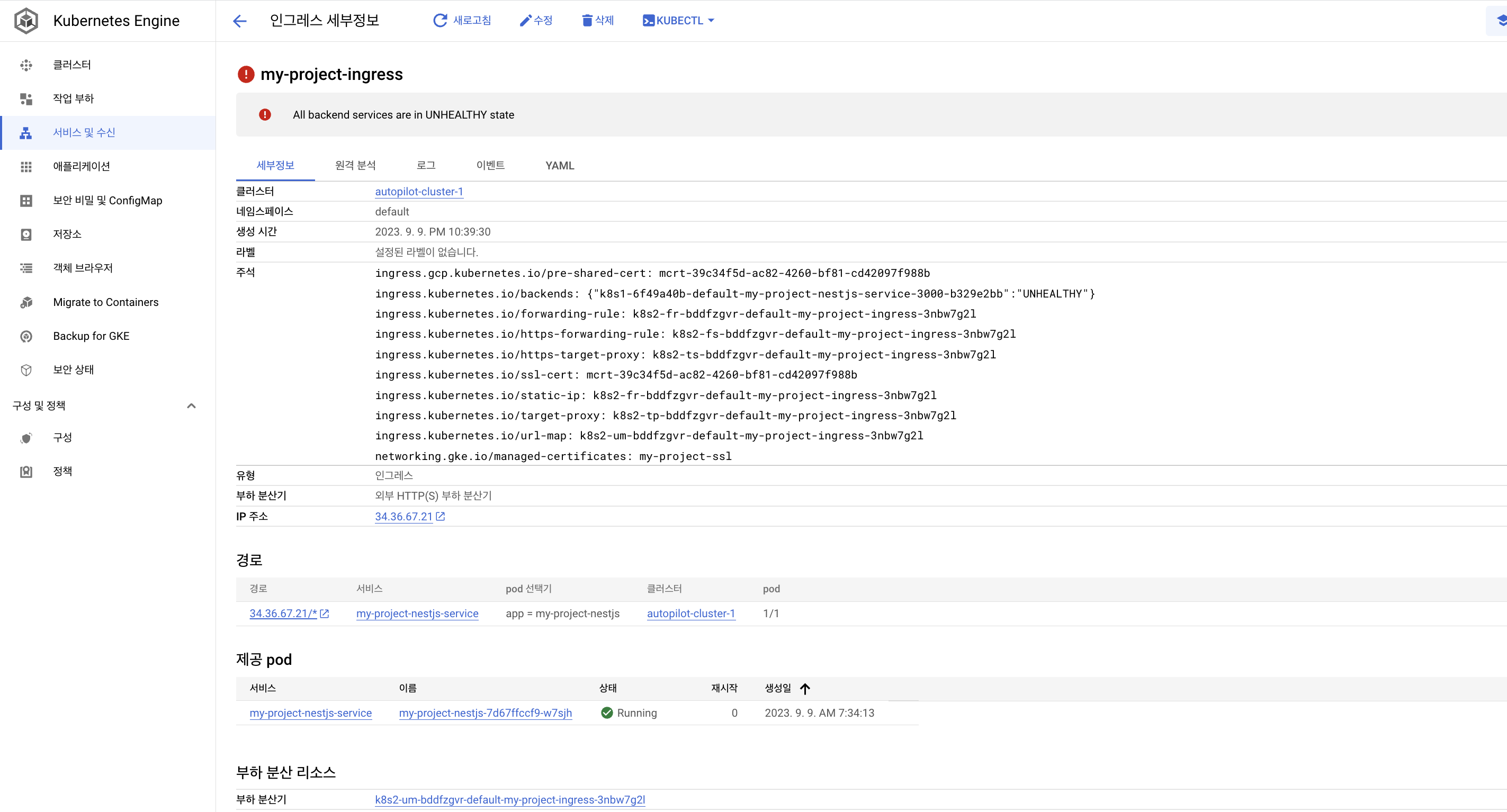Click the 수정 button label
This screenshot has height=812, width=1507.
543,21
